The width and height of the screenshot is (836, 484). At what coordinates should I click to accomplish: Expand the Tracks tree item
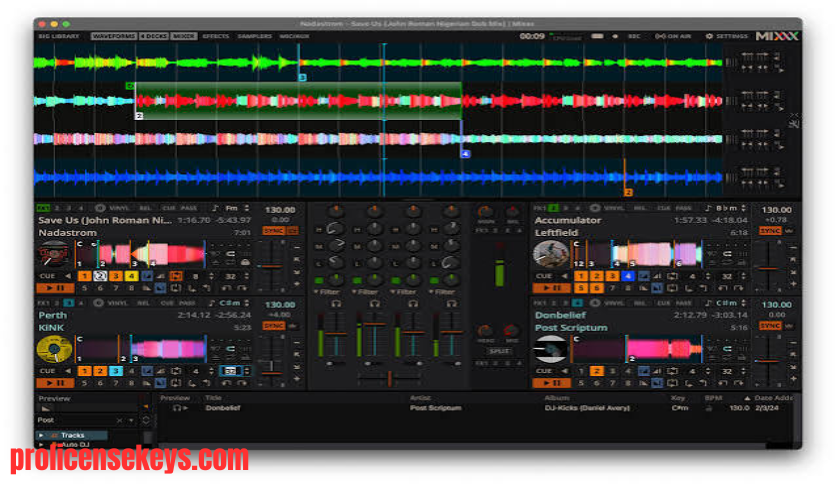click(42, 435)
